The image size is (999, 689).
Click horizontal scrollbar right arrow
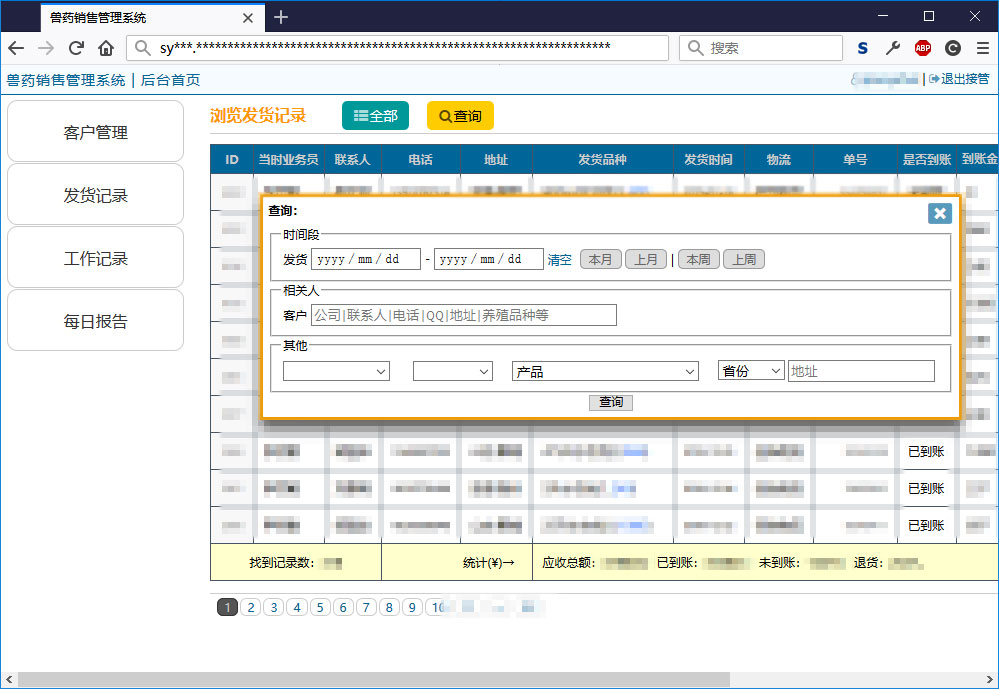point(990,679)
